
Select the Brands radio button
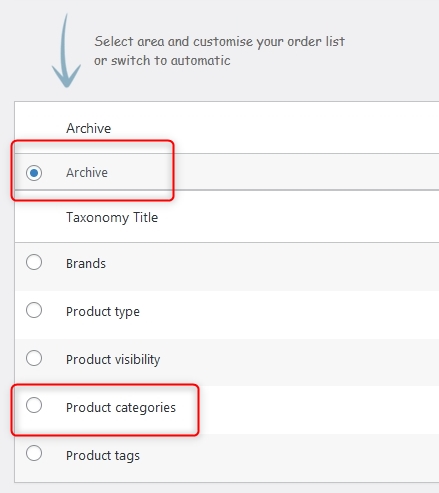34,262
